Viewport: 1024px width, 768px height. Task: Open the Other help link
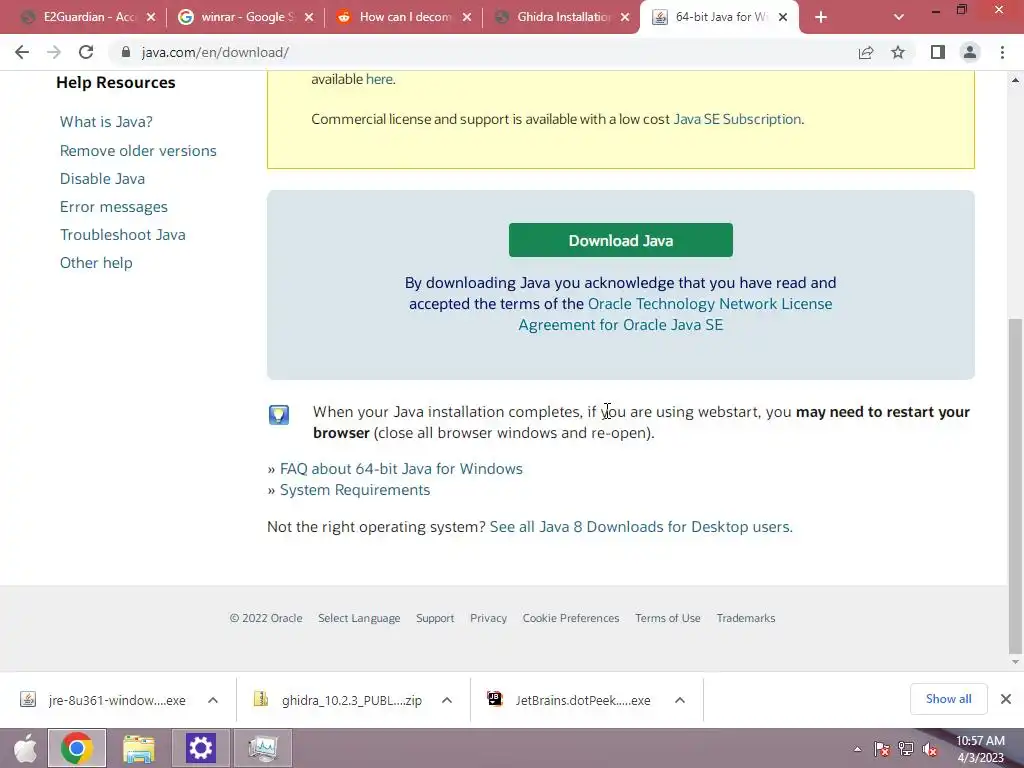pyautogui.click(x=96, y=263)
